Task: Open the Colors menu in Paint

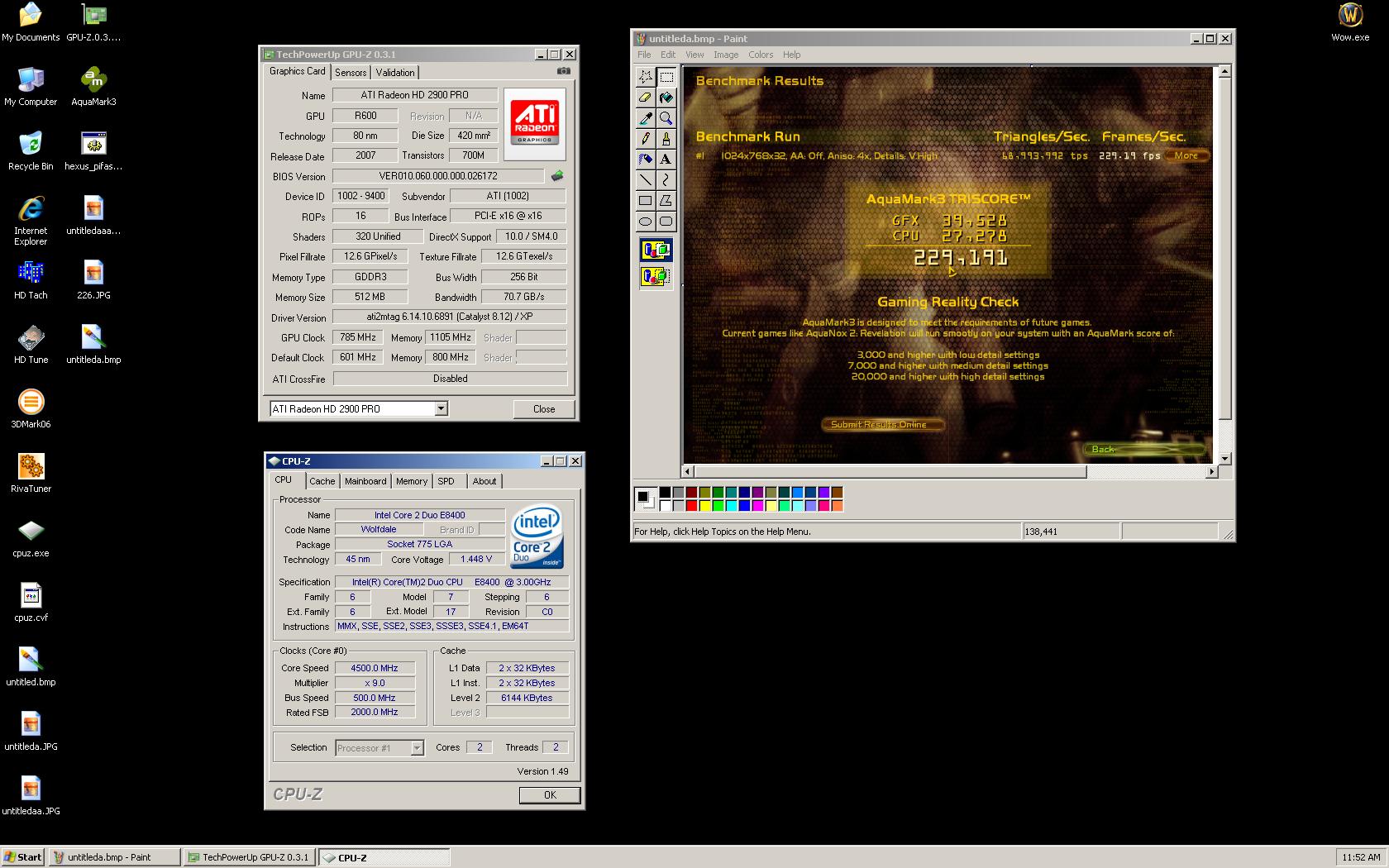Action: pyautogui.click(x=761, y=55)
